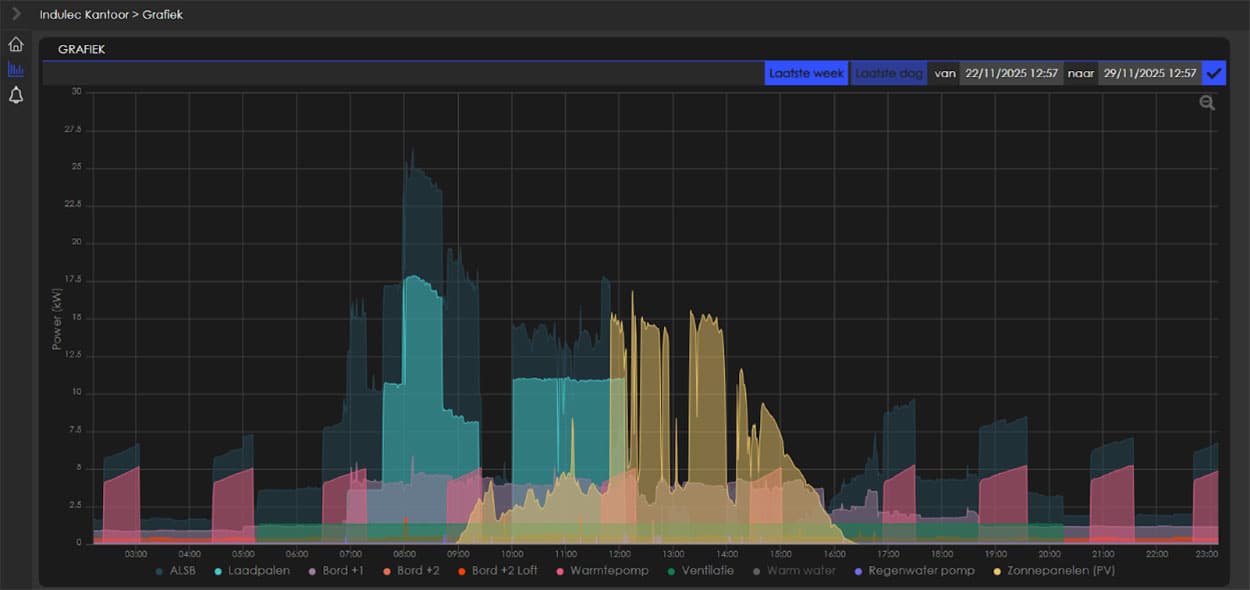The width and height of the screenshot is (1250, 590).
Task: Open the Home icon in sidebar
Action: 16,44
